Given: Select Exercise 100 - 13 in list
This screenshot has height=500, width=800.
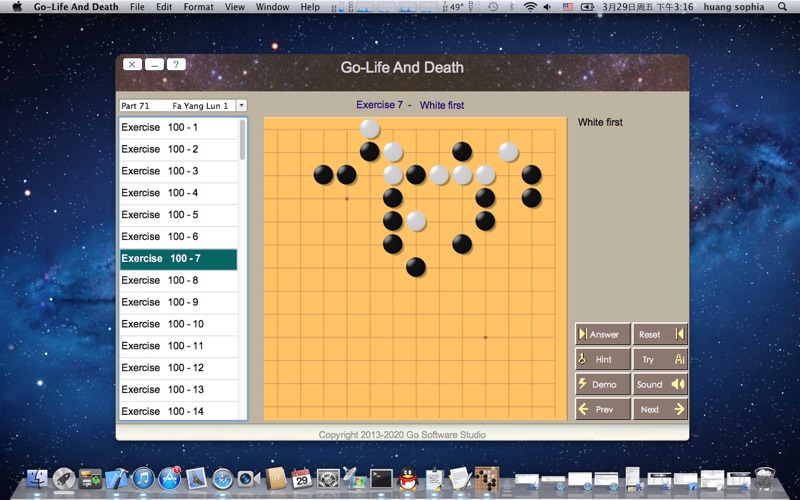Looking at the screenshot, I should (179, 390).
